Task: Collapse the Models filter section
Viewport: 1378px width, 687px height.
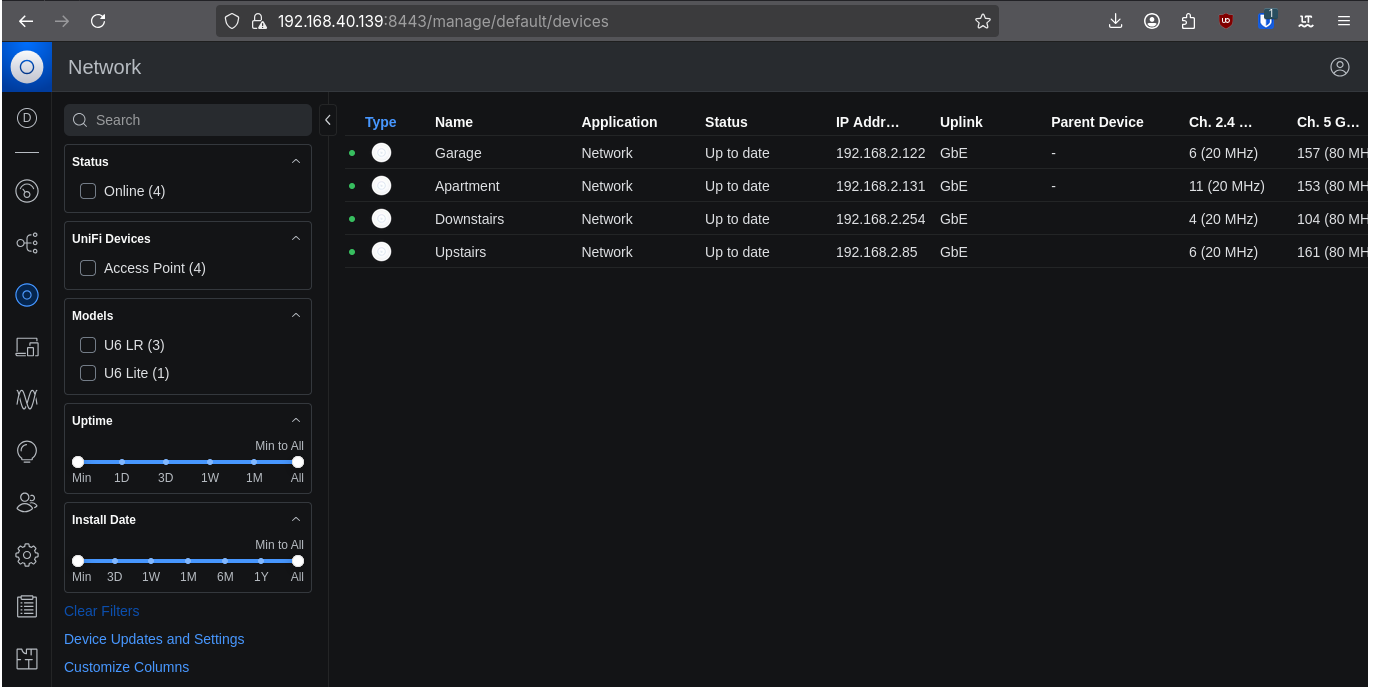Action: [x=295, y=315]
